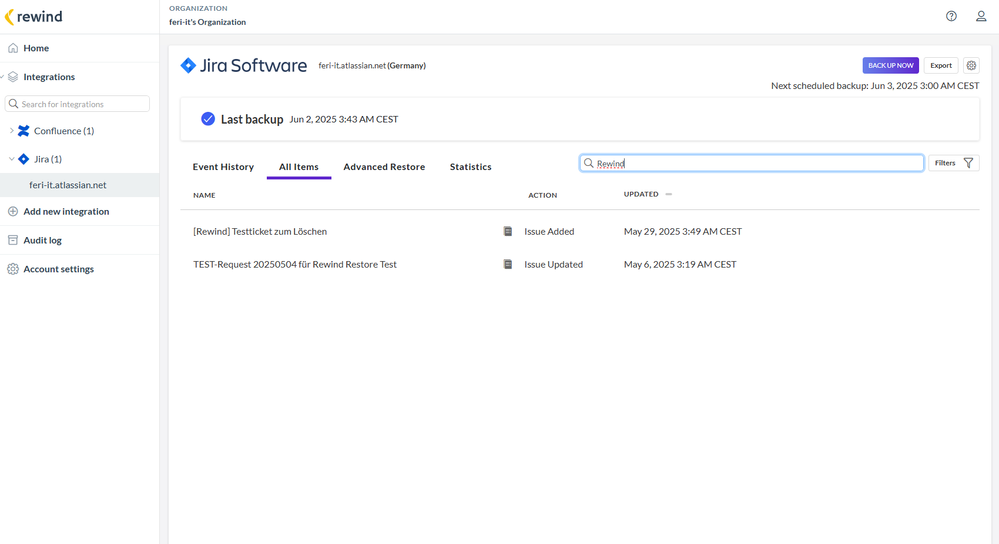The width and height of the screenshot is (999, 544).
Task: Click the Jira diamond icon in the sidebar
Action: pyautogui.click(x=24, y=159)
